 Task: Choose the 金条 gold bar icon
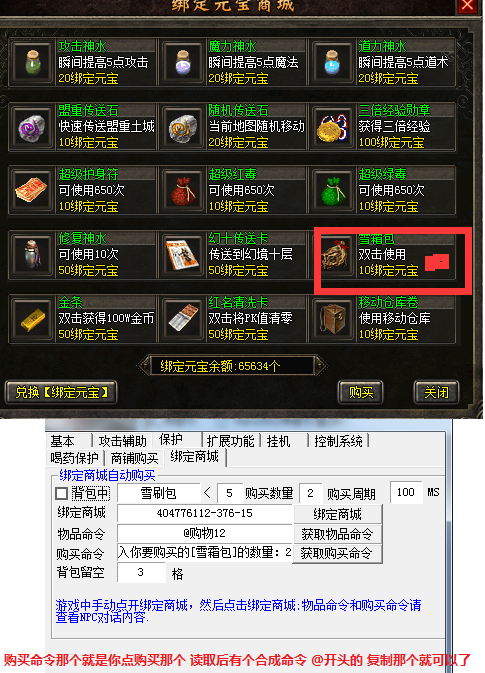click(x=33, y=319)
